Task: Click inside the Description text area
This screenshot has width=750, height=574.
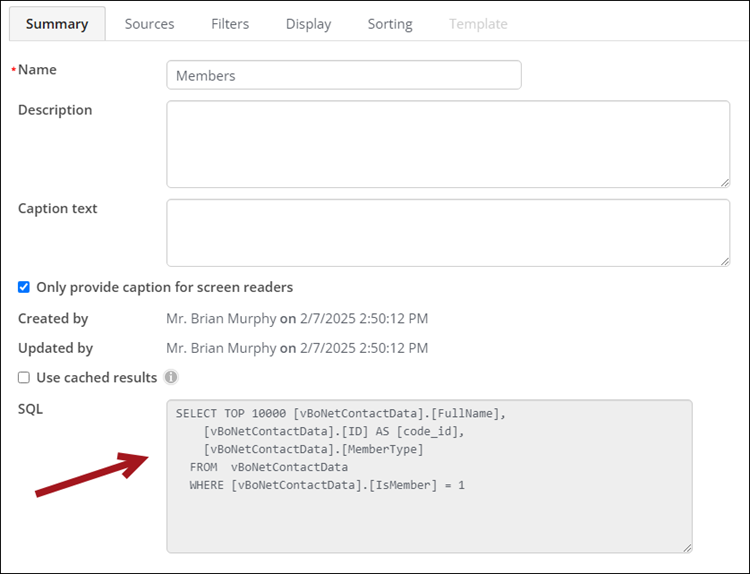Action: coord(448,144)
